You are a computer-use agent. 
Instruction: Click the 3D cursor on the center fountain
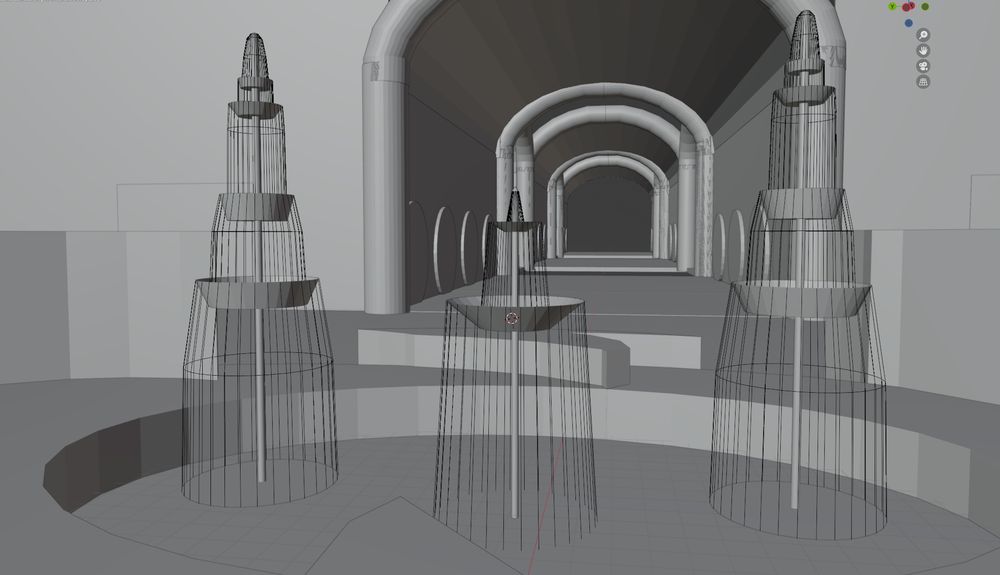(511, 318)
